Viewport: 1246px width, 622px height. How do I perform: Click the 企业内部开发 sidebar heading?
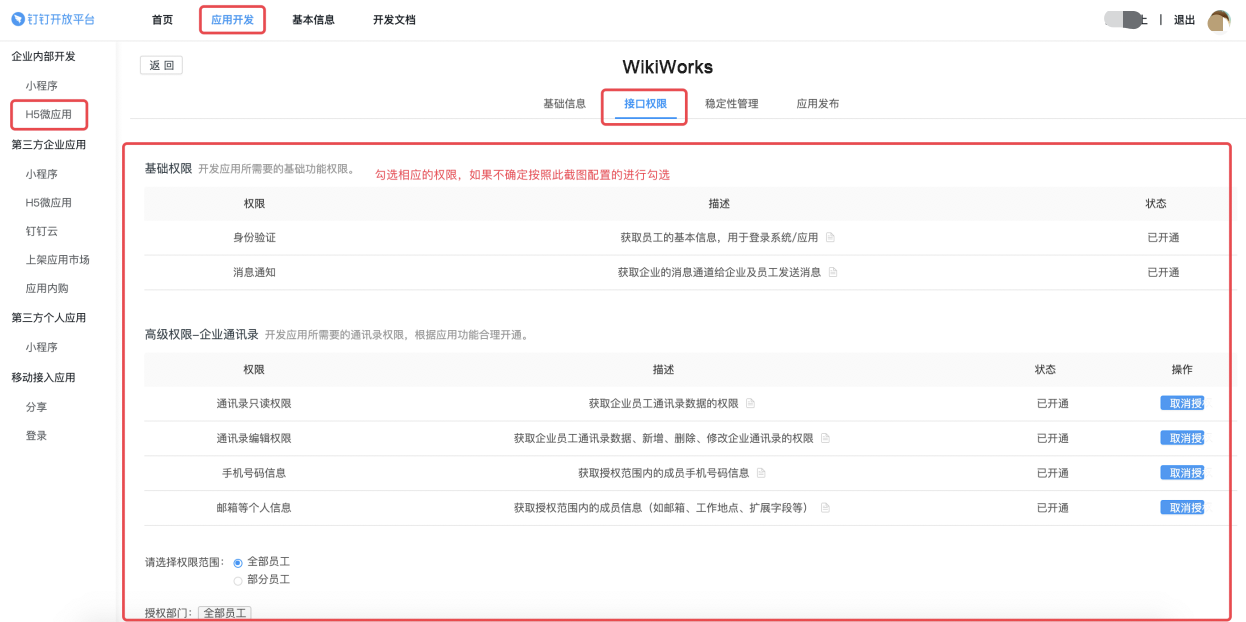43,57
